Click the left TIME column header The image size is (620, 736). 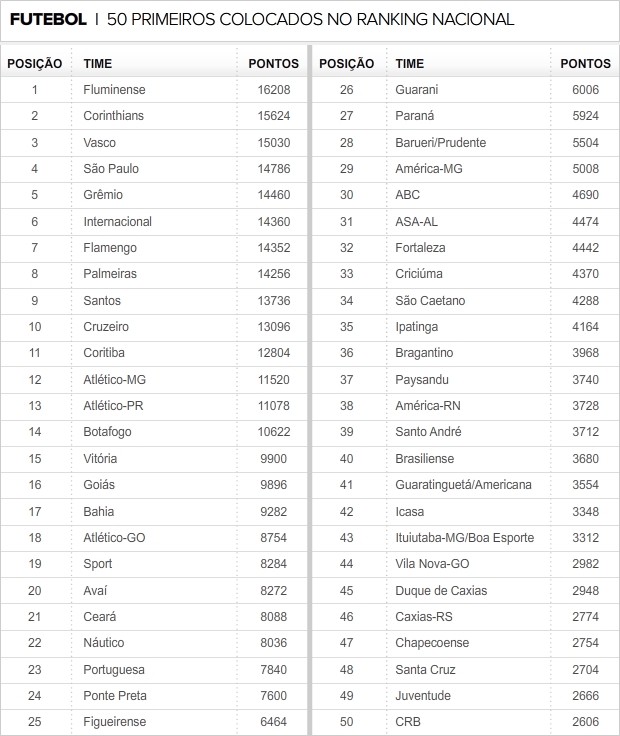point(98,64)
